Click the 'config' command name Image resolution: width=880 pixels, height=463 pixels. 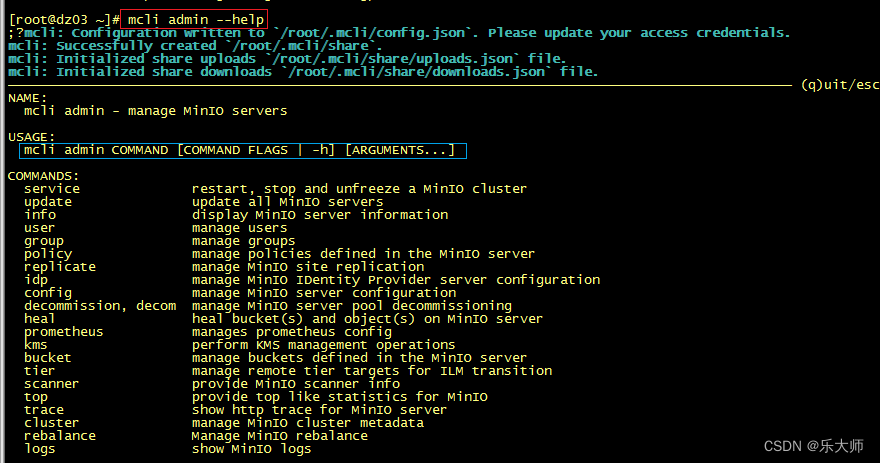coord(48,293)
